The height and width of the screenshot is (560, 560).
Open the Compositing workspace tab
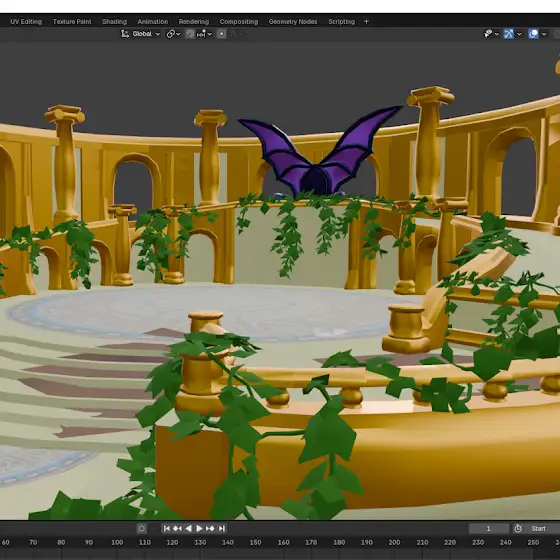(239, 21)
